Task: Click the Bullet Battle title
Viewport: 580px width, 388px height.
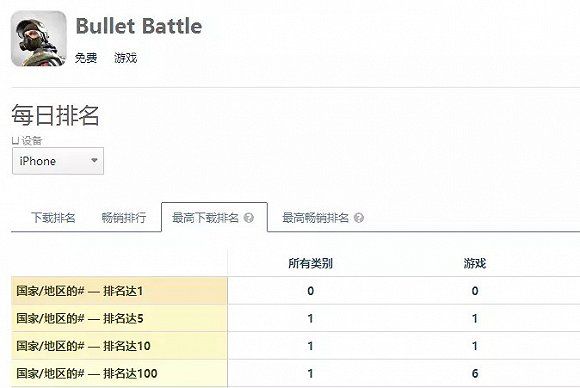Action: pos(139,26)
